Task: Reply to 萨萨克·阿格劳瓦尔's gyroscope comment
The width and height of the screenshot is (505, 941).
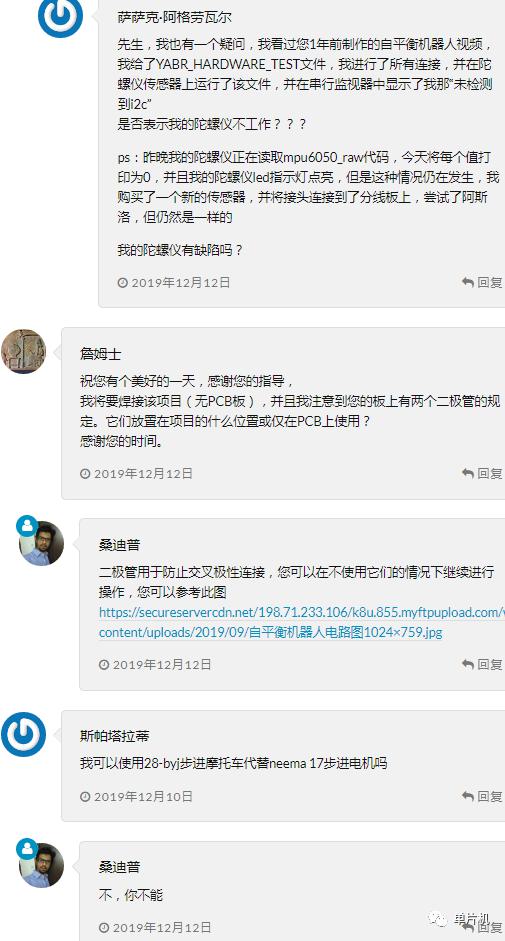Action: point(482,282)
